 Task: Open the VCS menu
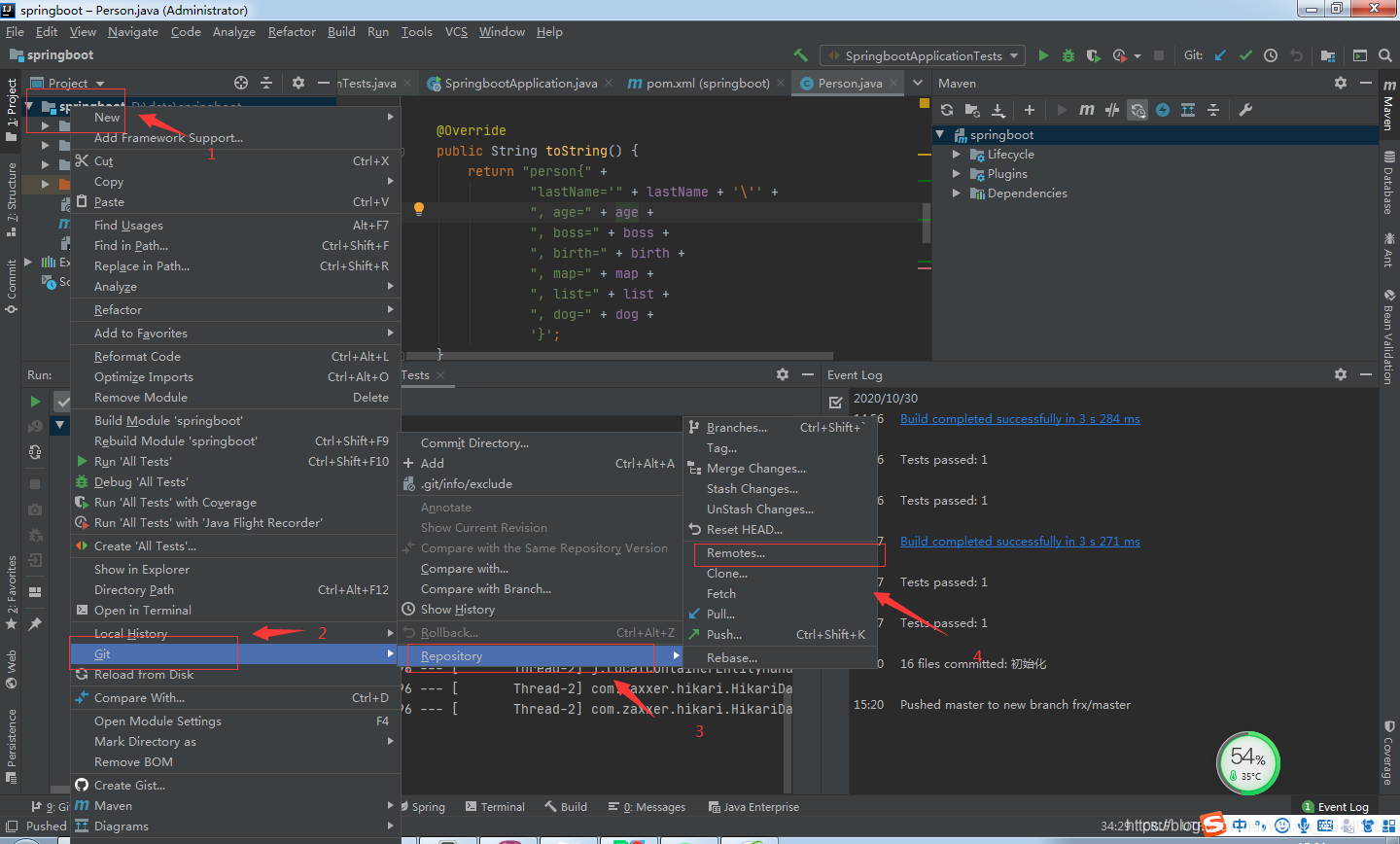pos(456,31)
